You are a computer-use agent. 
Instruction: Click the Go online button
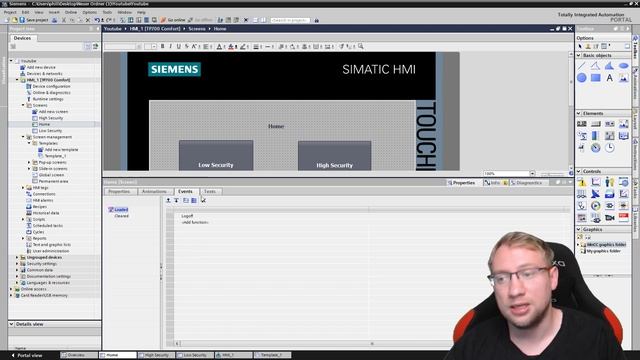click(x=173, y=20)
